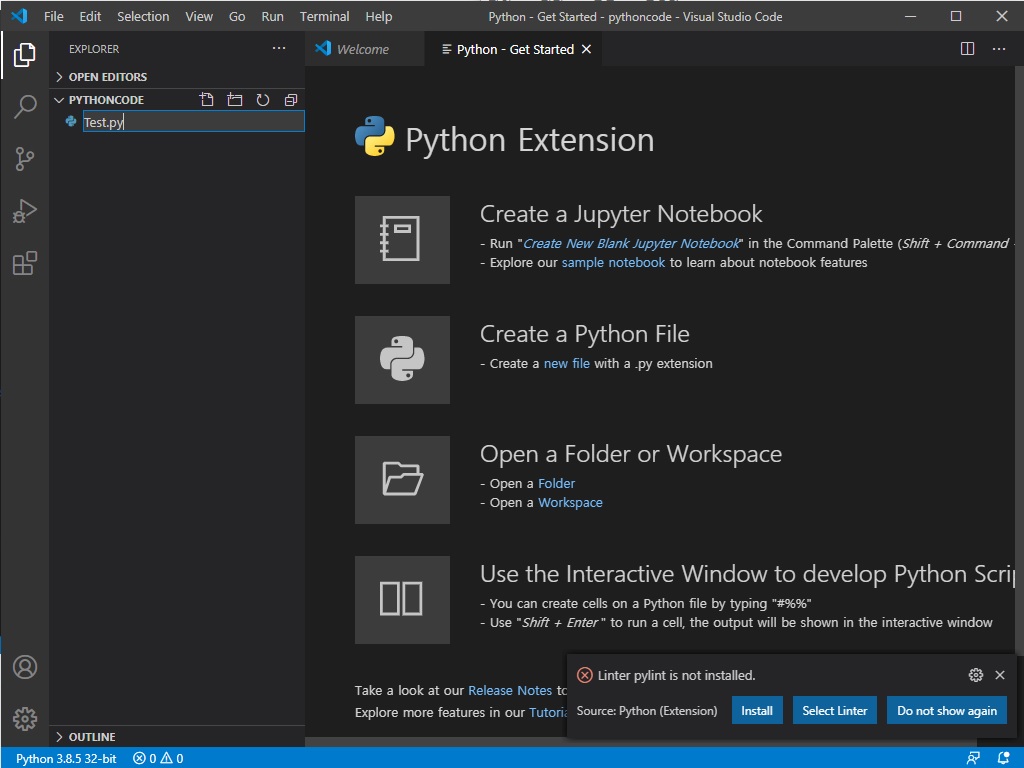Click the feedback icon in status bar

pos(973,758)
